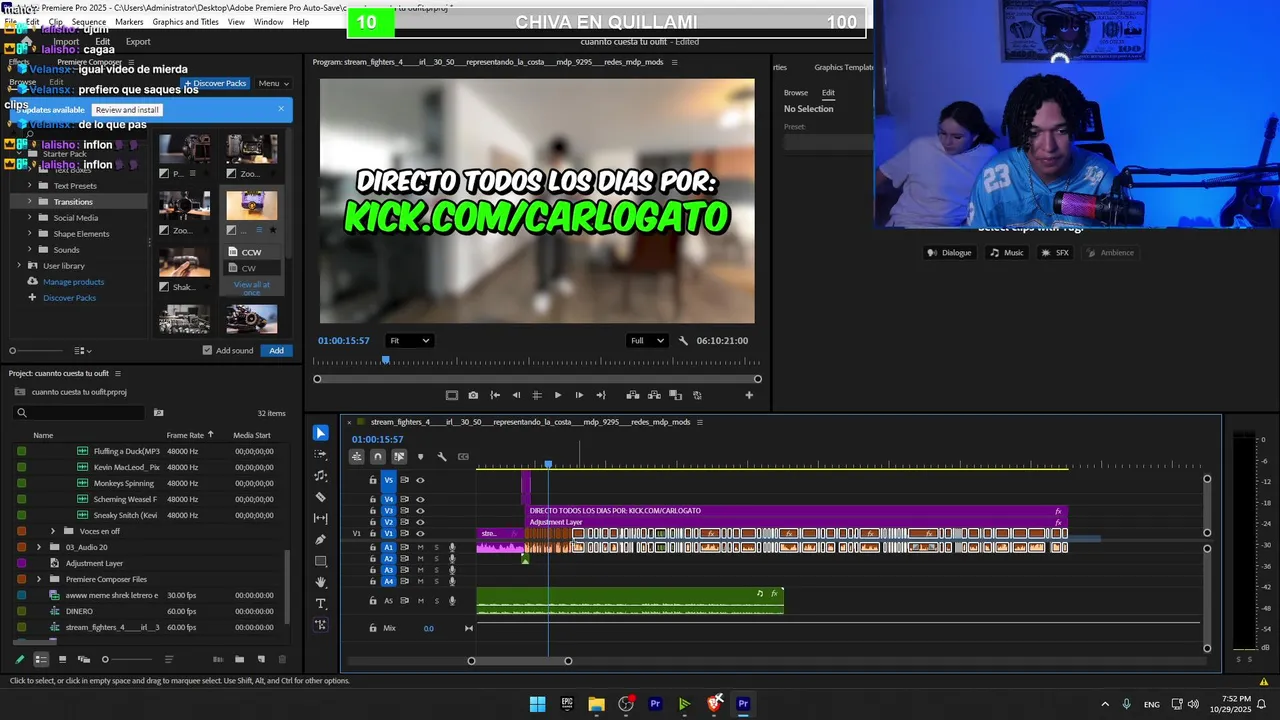Click the Go to Out point button
This screenshot has width=1280, height=720.
[600, 395]
